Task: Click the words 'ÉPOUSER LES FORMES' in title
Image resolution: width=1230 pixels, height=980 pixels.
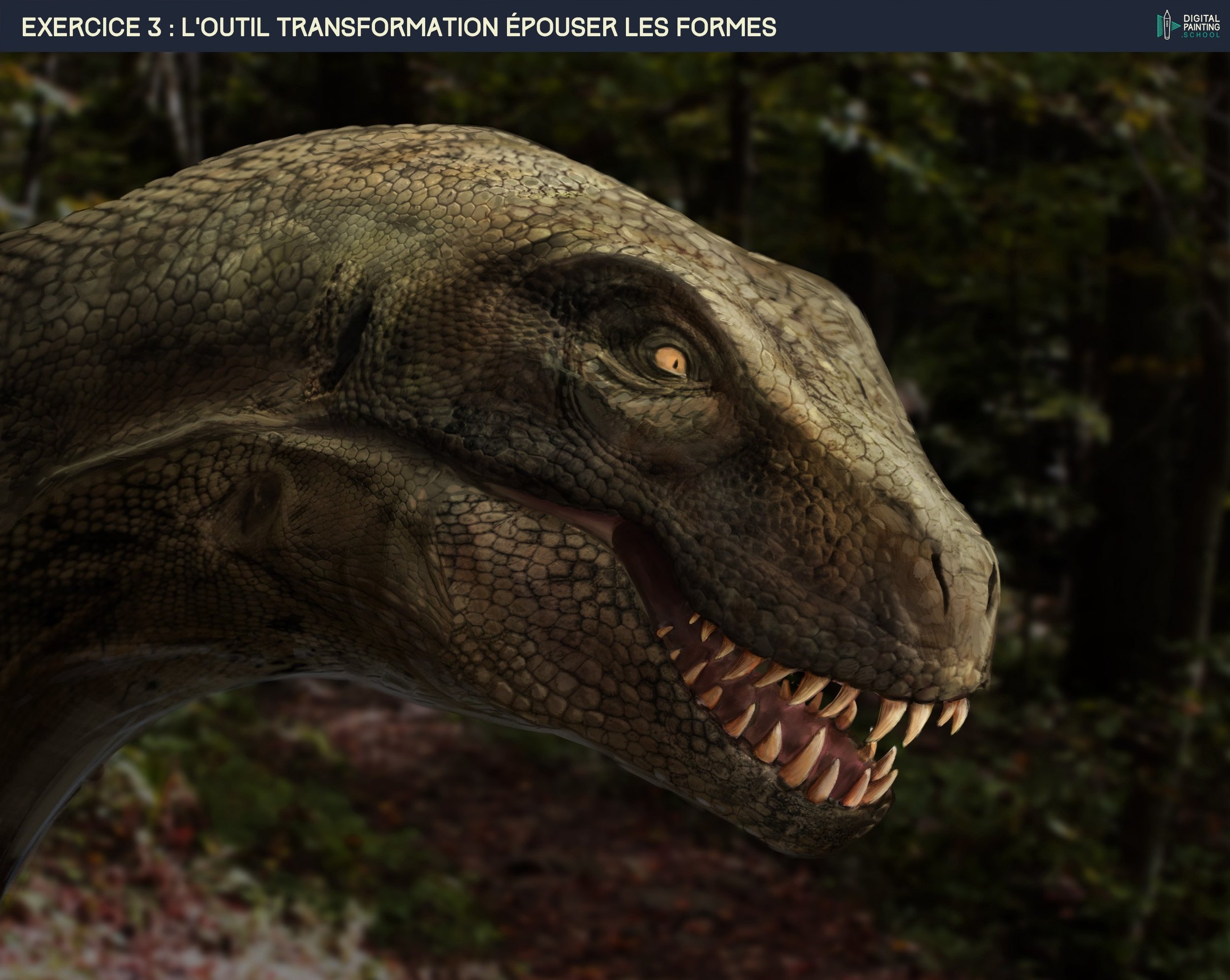Action: (x=641, y=27)
